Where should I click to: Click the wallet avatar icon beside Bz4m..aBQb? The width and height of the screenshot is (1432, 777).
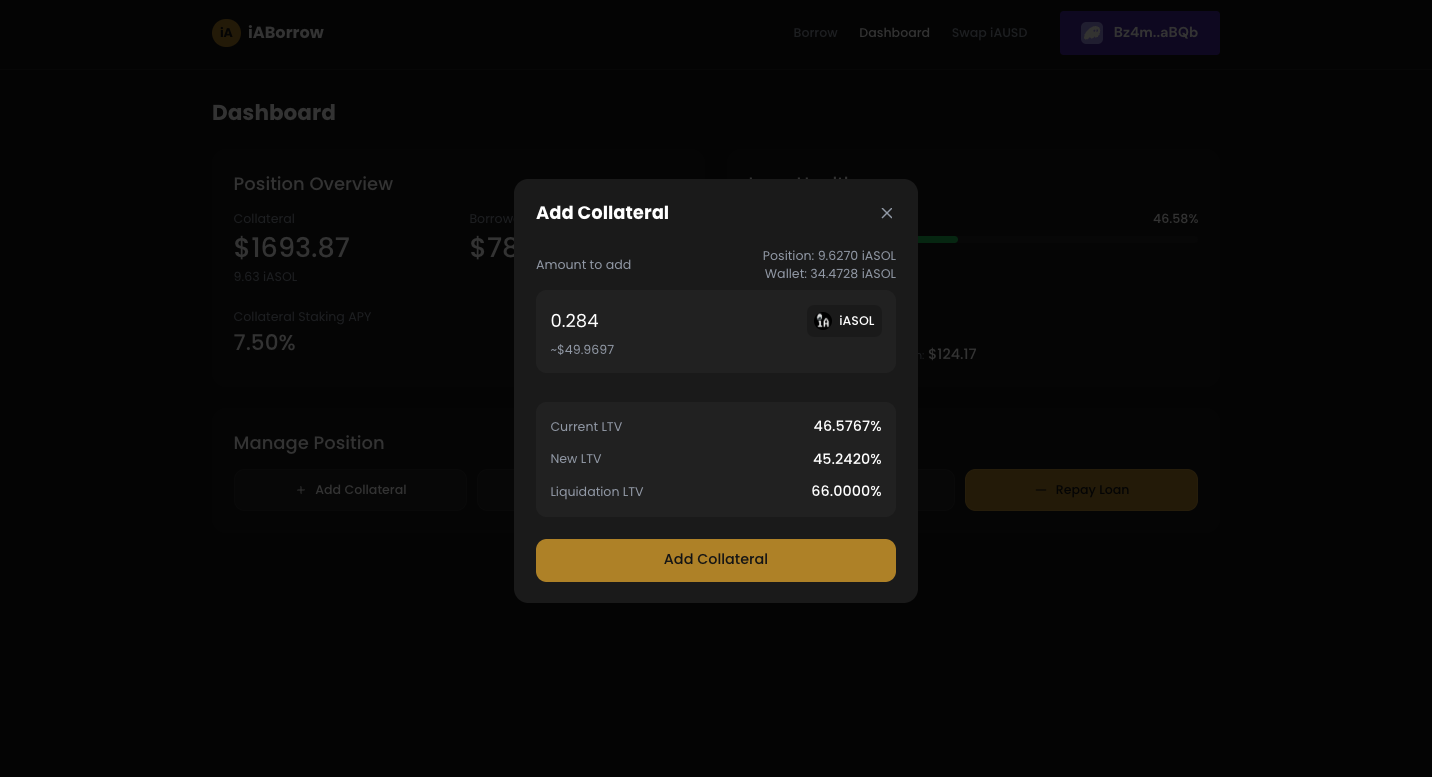click(x=1092, y=33)
